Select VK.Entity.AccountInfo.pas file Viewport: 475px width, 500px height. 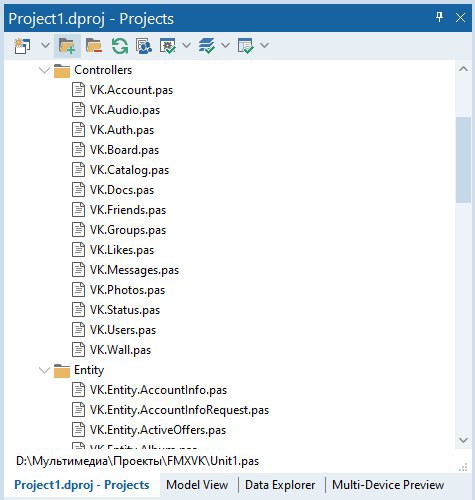158,390
